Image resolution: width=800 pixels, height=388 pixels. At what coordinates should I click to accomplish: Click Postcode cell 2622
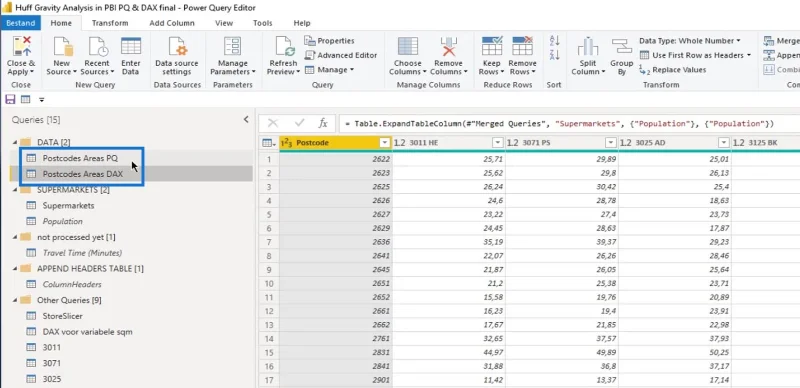336,159
